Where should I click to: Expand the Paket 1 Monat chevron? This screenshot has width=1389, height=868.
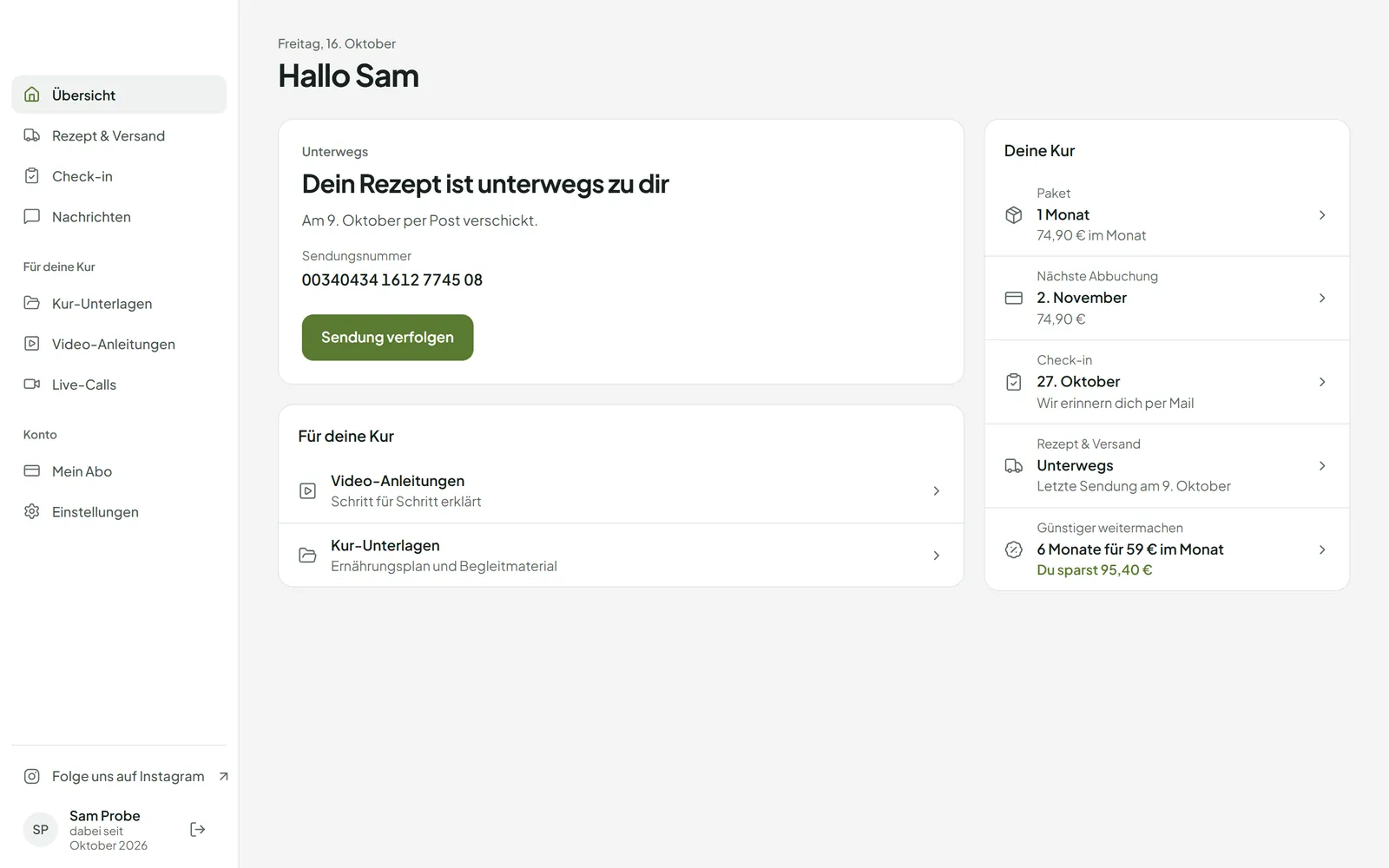(1322, 214)
